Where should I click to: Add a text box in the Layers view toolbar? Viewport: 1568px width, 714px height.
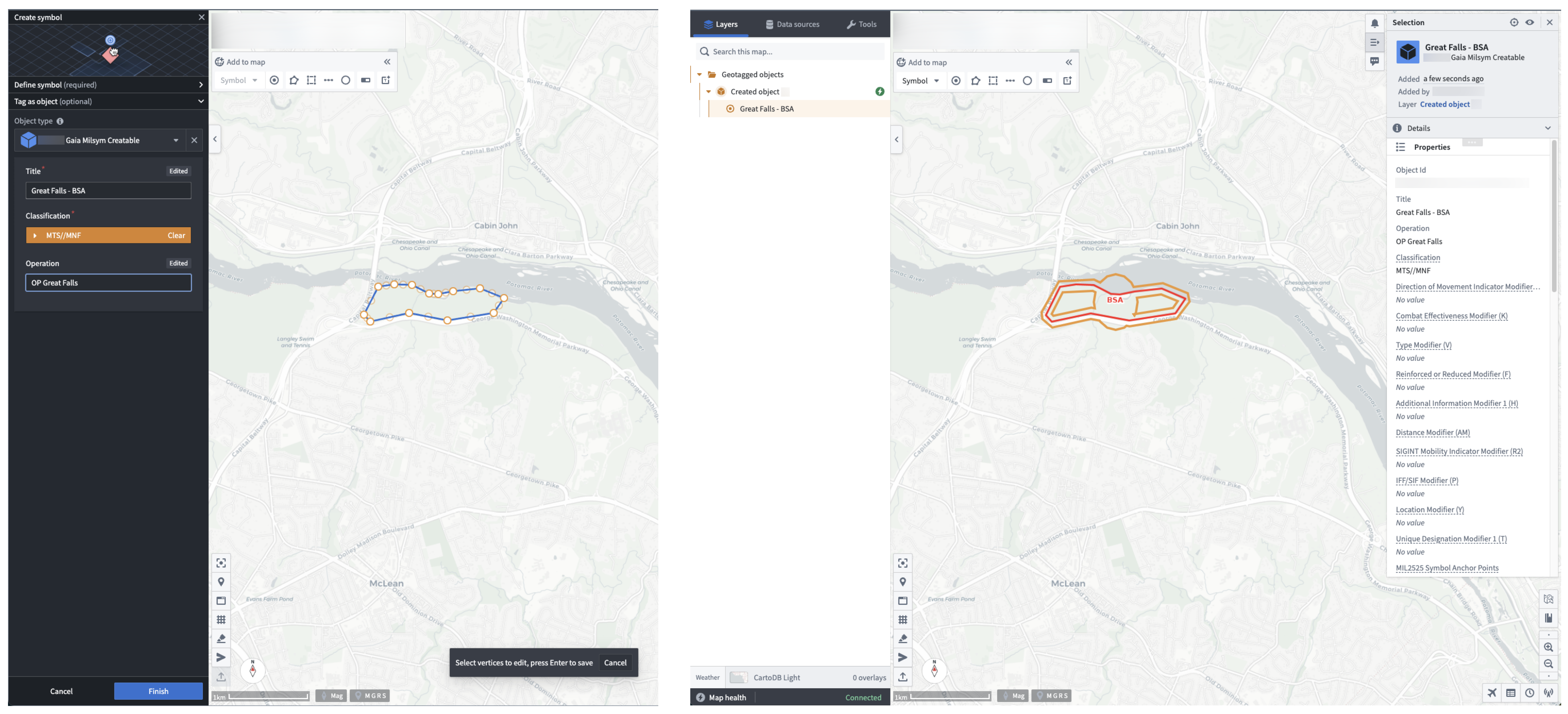(x=1067, y=80)
